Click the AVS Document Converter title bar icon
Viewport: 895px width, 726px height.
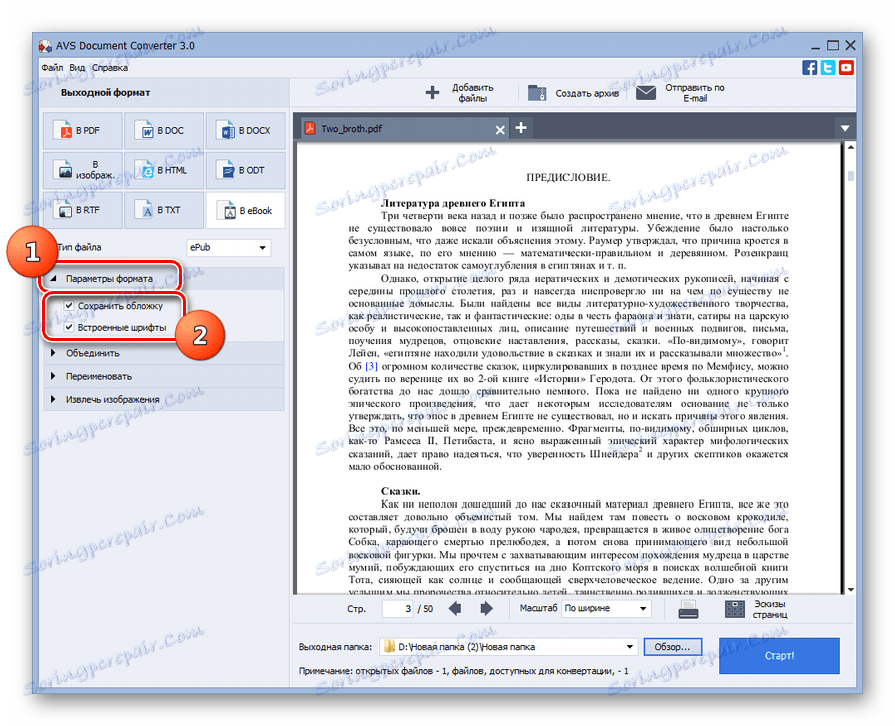(x=45, y=46)
